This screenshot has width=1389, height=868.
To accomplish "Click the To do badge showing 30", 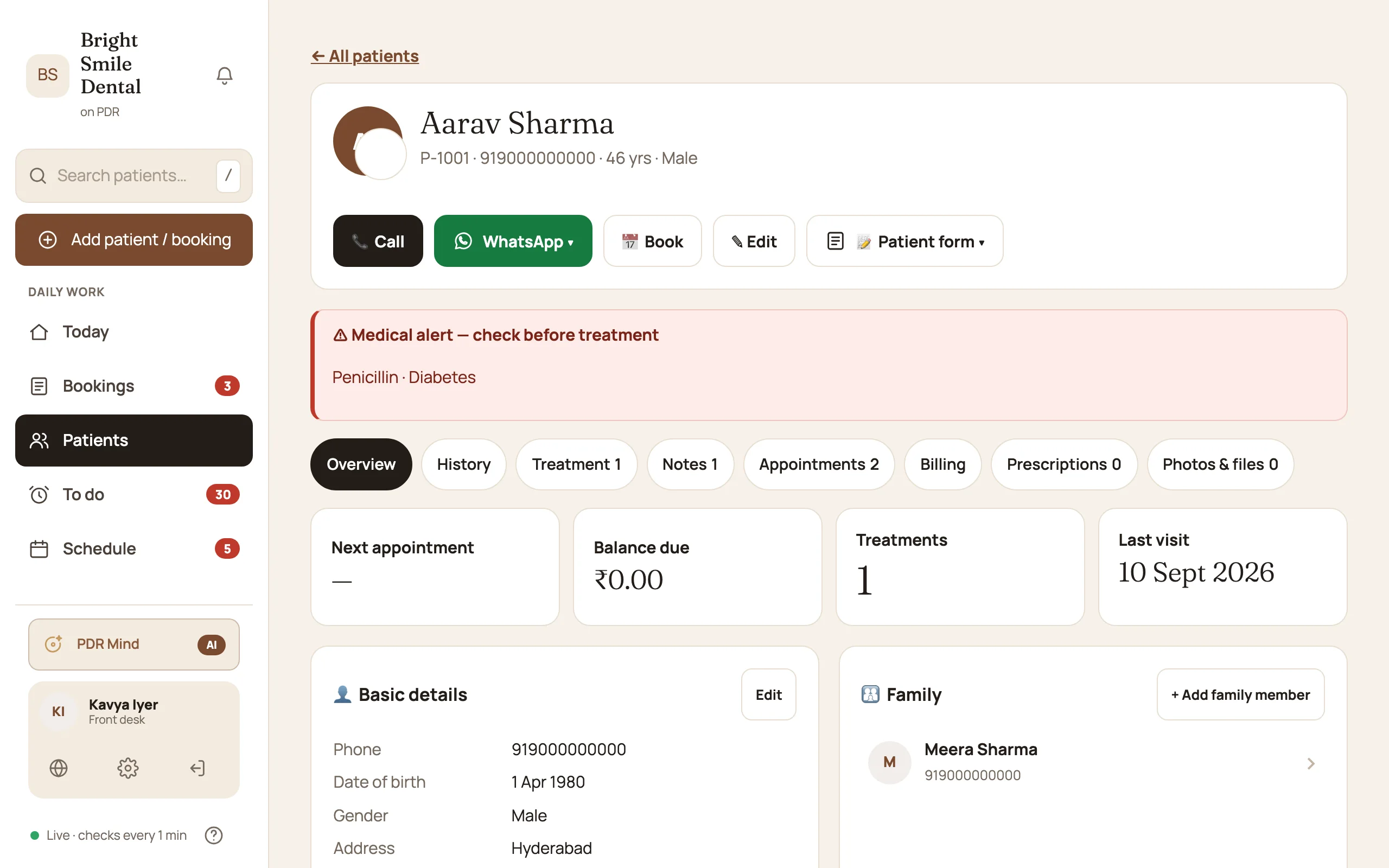I will (222, 494).
